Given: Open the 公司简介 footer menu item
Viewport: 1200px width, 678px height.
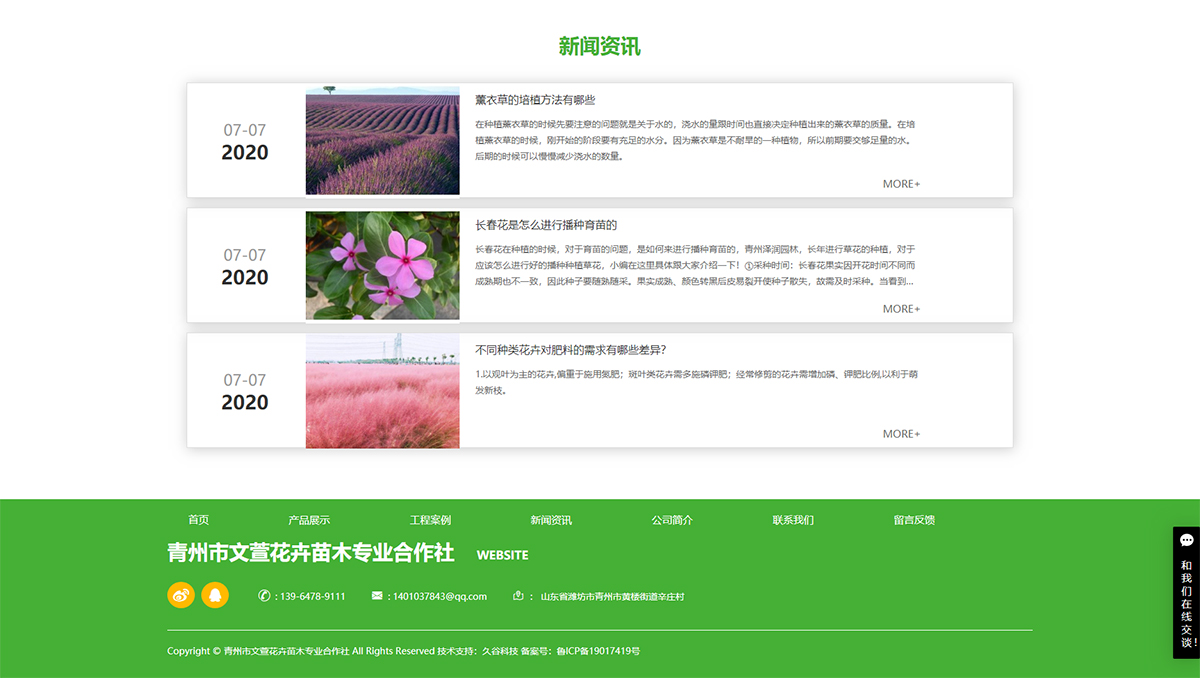Looking at the screenshot, I should [672, 520].
